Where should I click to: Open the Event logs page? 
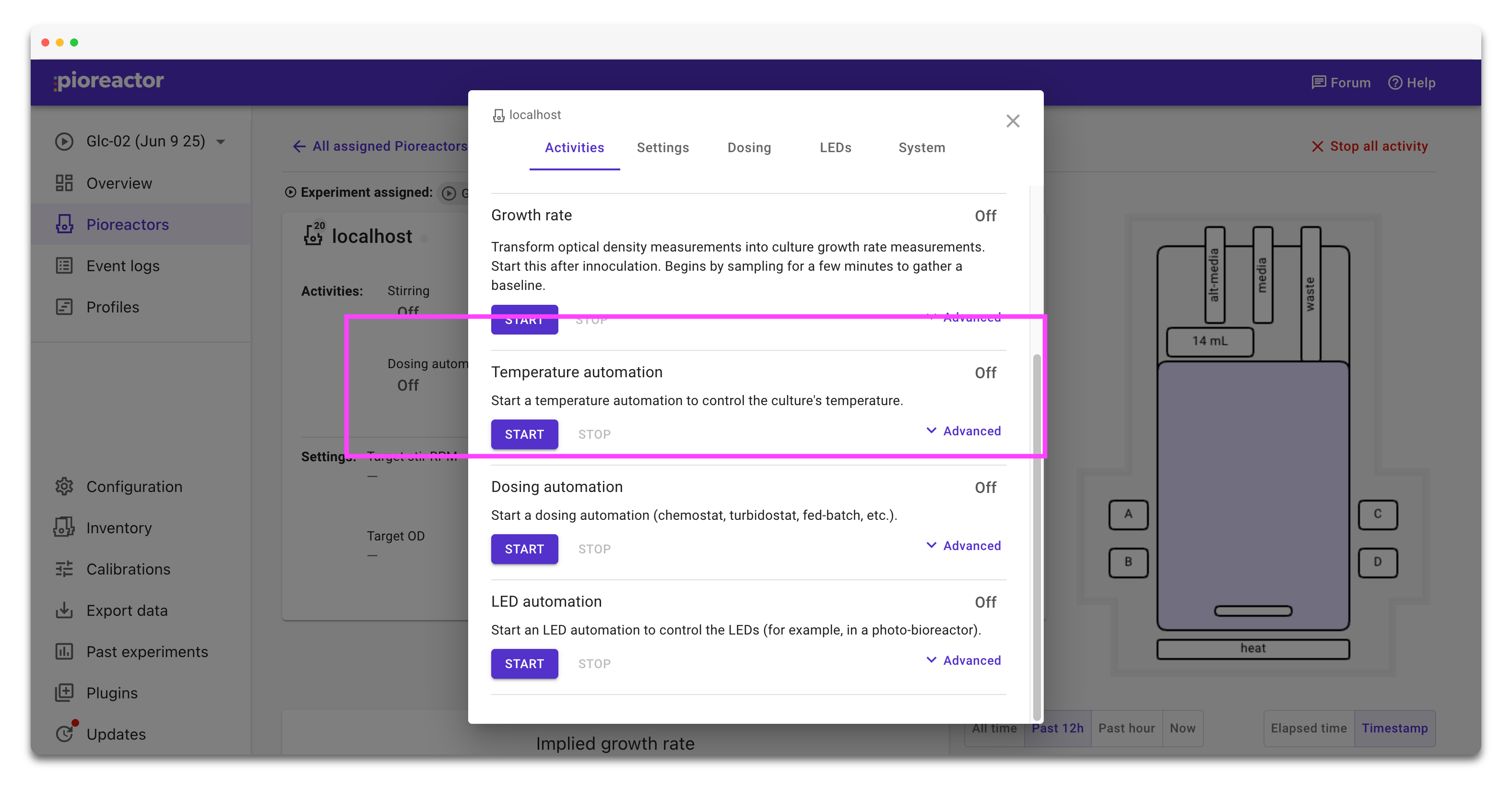click(123, 265)
